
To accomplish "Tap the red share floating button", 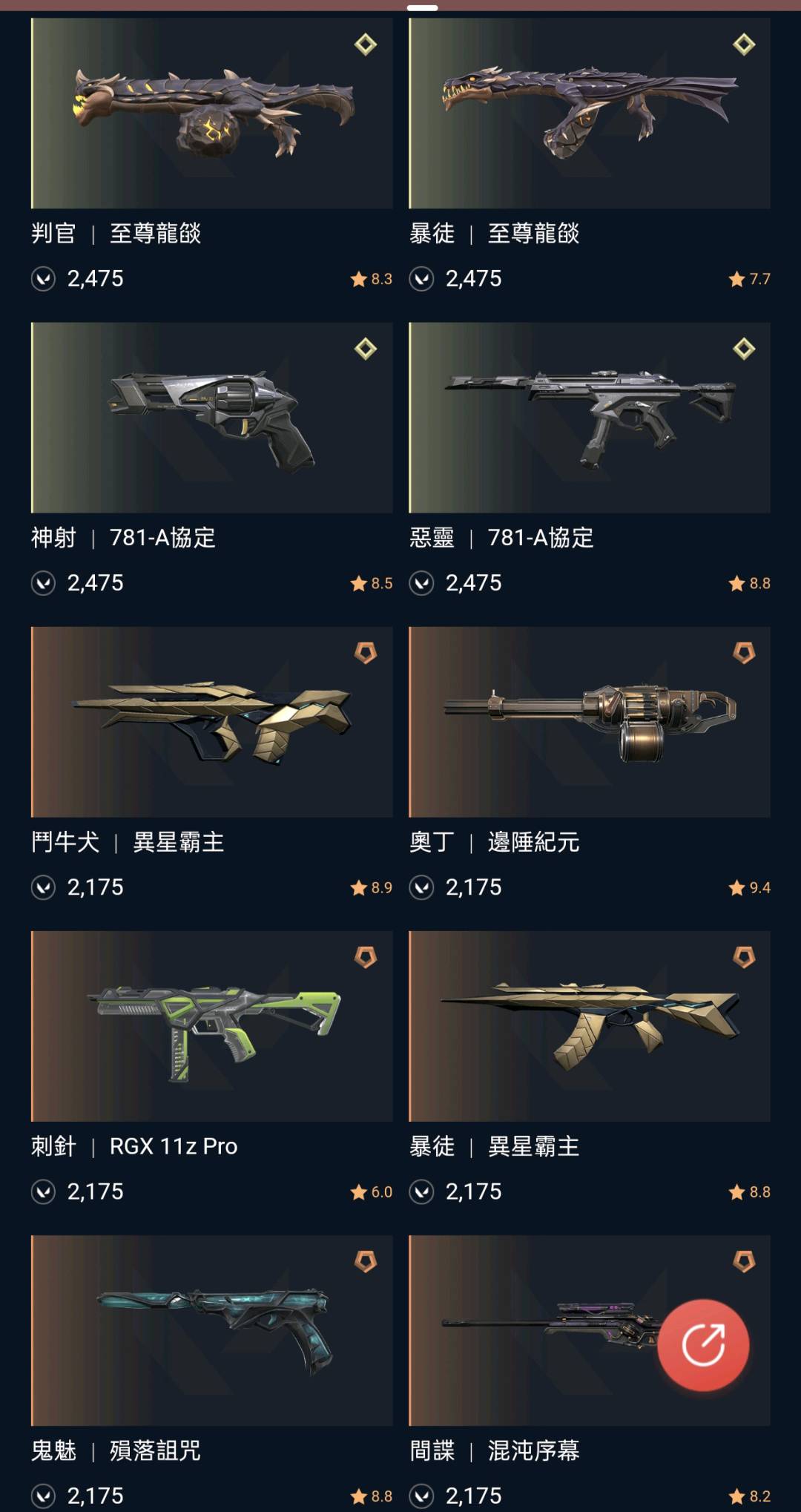I will (x=703, y=1344).
